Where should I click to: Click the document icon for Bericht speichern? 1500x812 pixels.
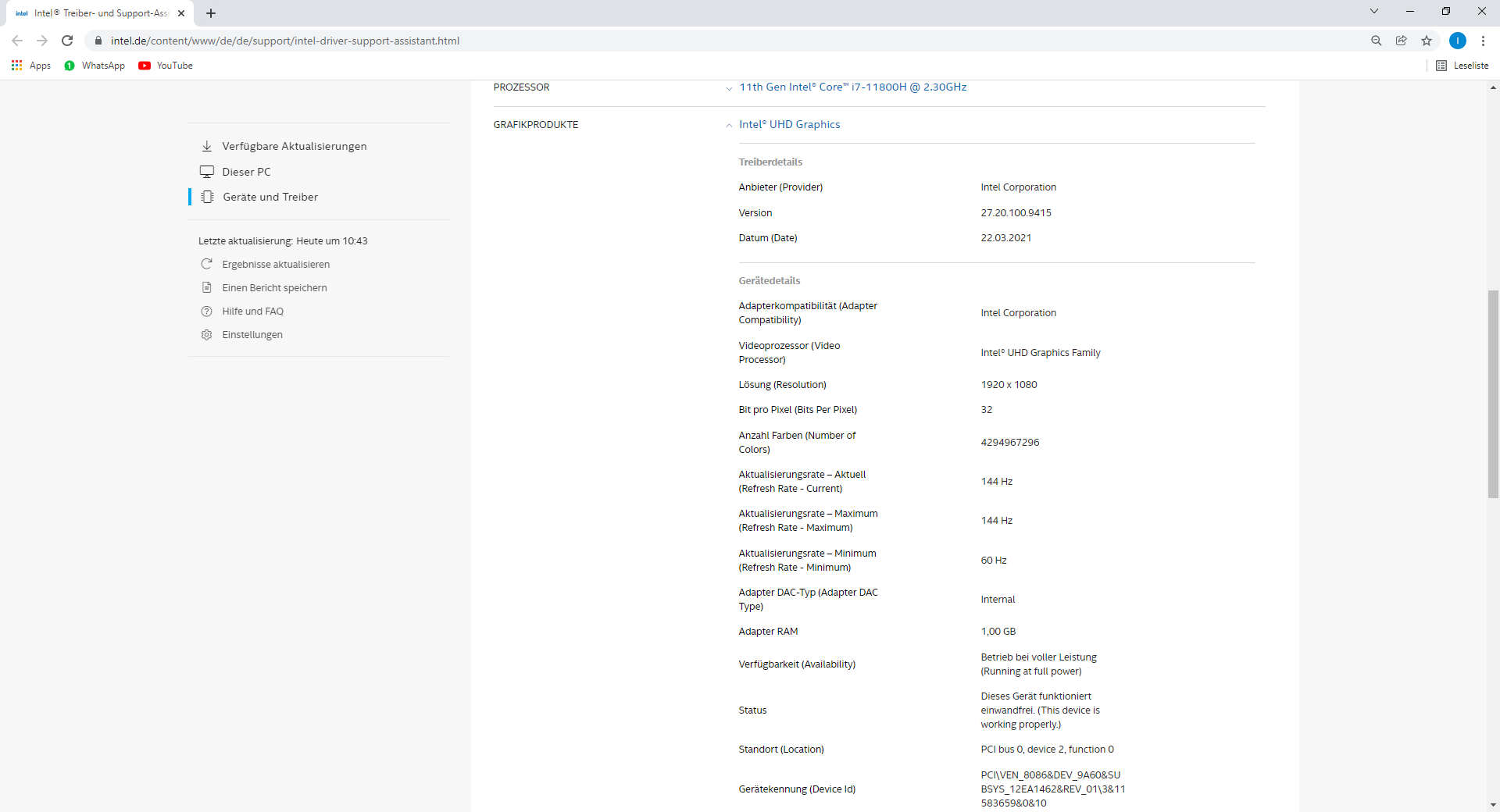pos(206,287)
